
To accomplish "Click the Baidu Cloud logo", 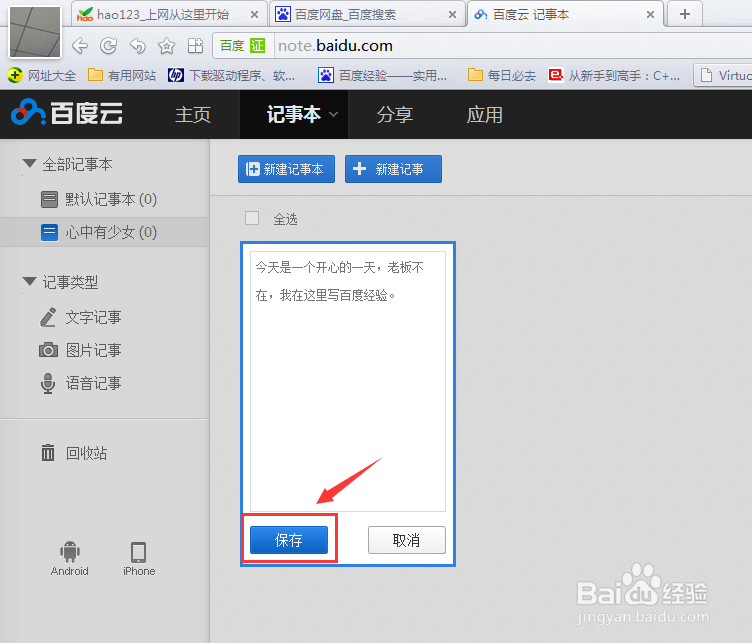I will click(x=67, y=113).
